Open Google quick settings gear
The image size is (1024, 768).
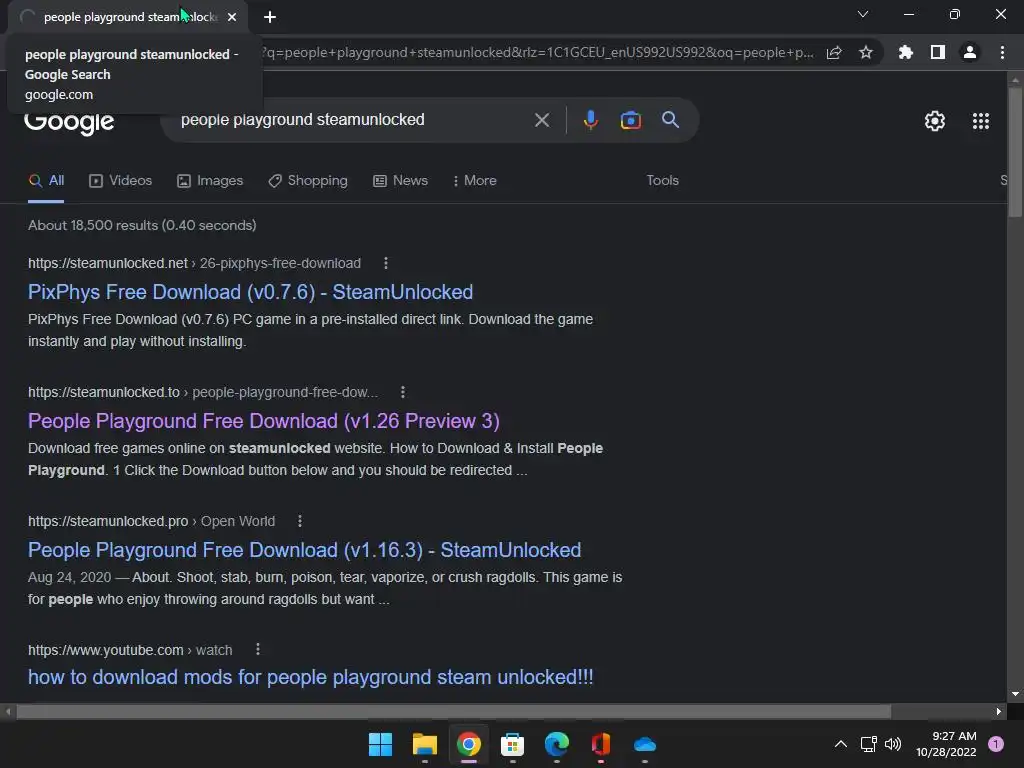(935, 121)
